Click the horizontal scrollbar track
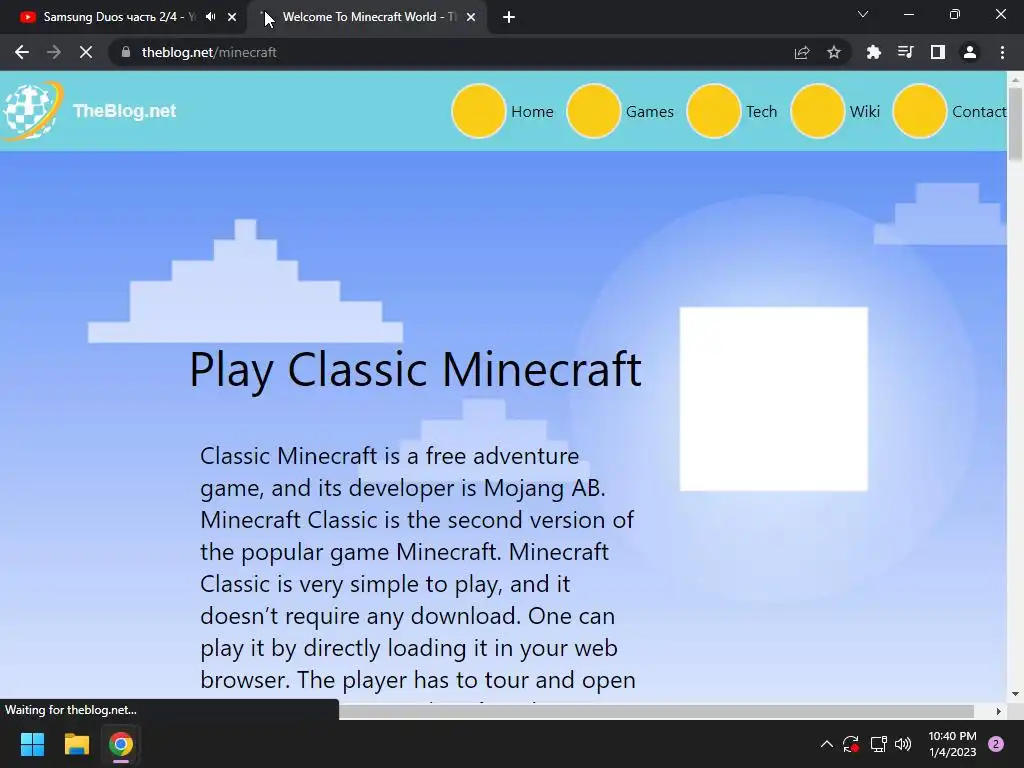 pos(656,711)
